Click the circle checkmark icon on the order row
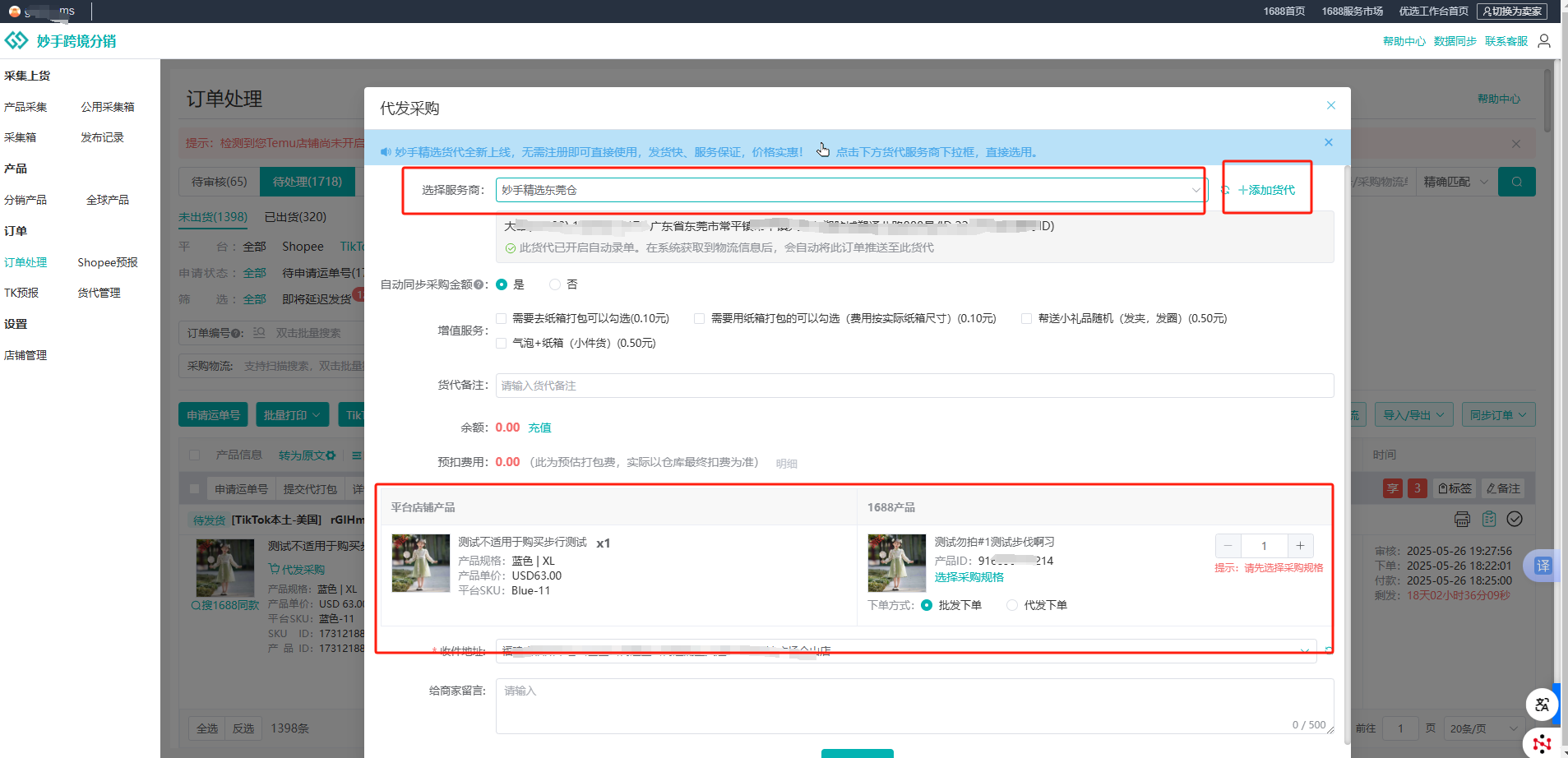The image size is (1568, 758). click(1515, 519)
